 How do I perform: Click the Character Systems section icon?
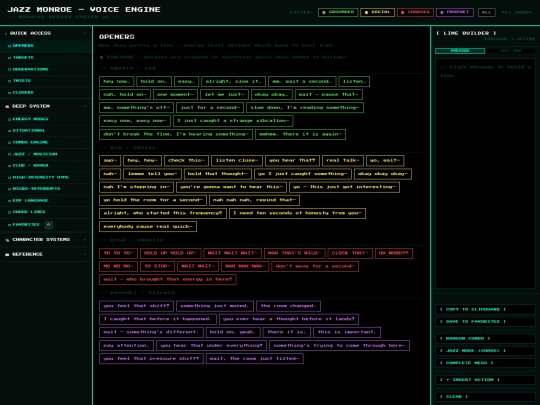coord(7,240)
